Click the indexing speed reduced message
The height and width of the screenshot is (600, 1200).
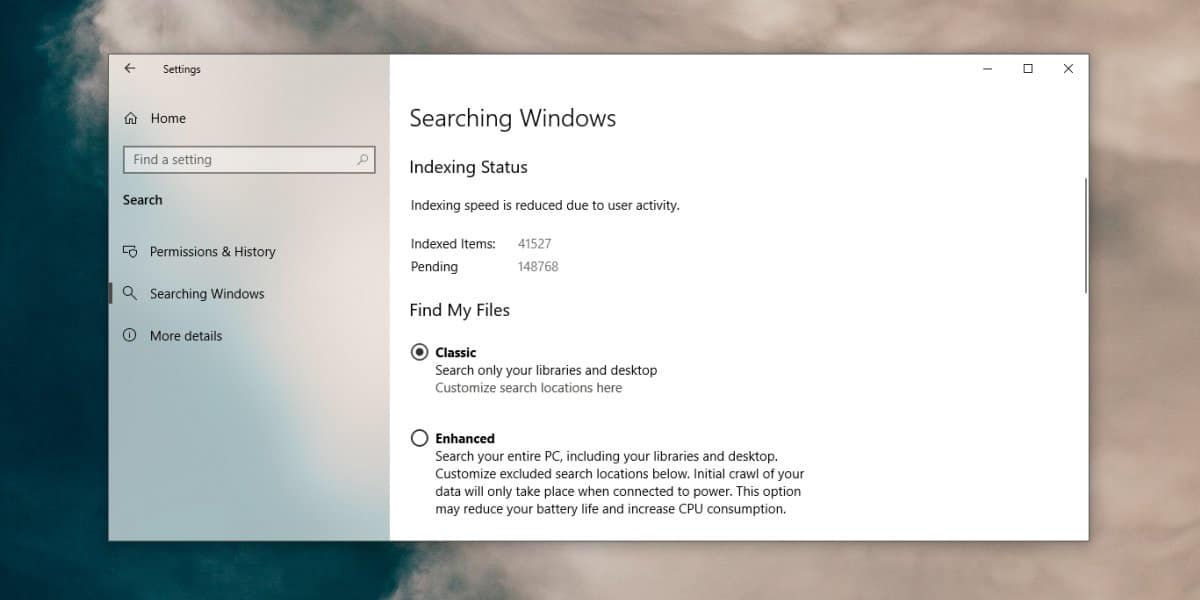[545, 205]
